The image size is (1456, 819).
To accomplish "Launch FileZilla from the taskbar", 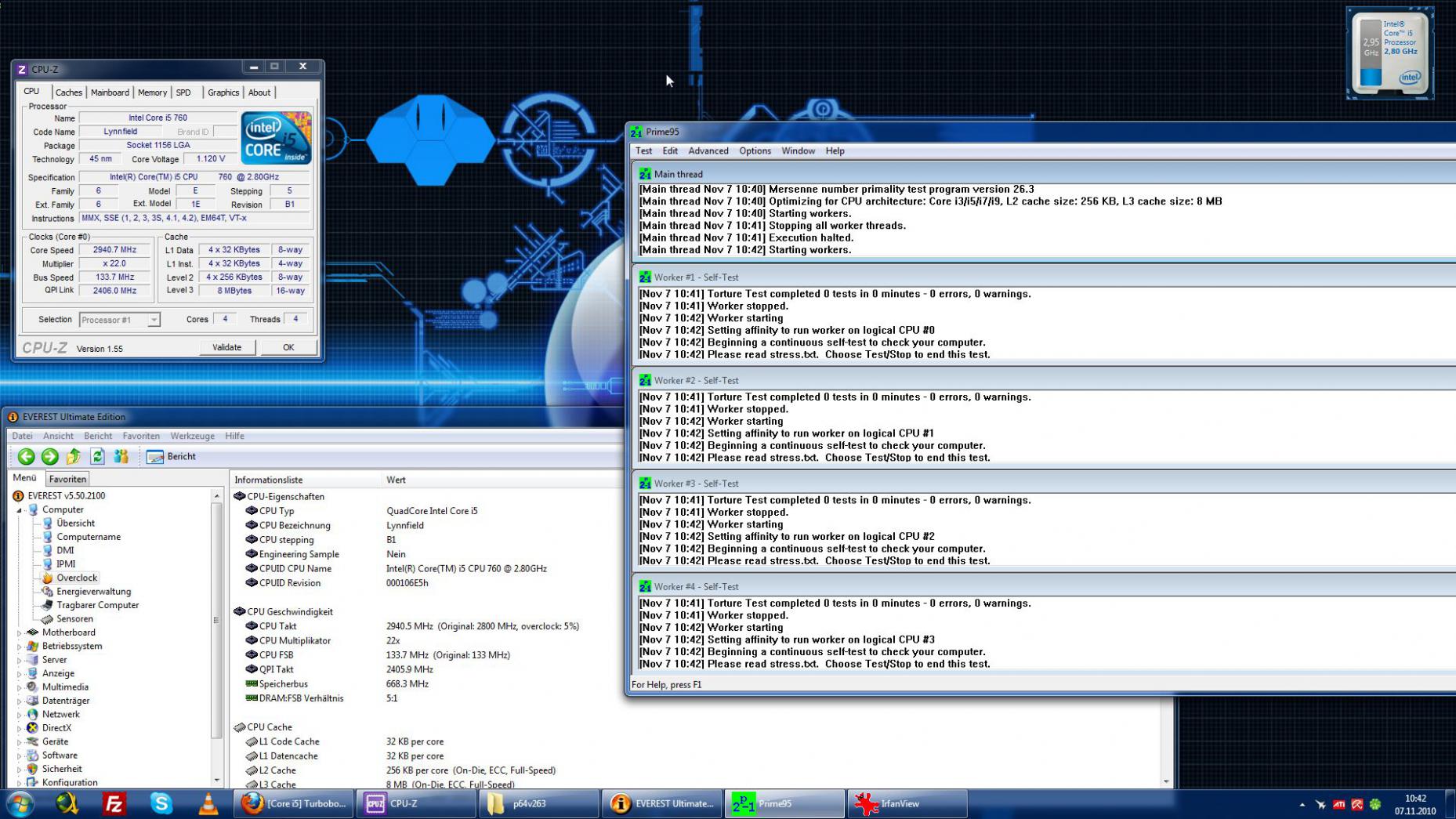I will point(114,804).
